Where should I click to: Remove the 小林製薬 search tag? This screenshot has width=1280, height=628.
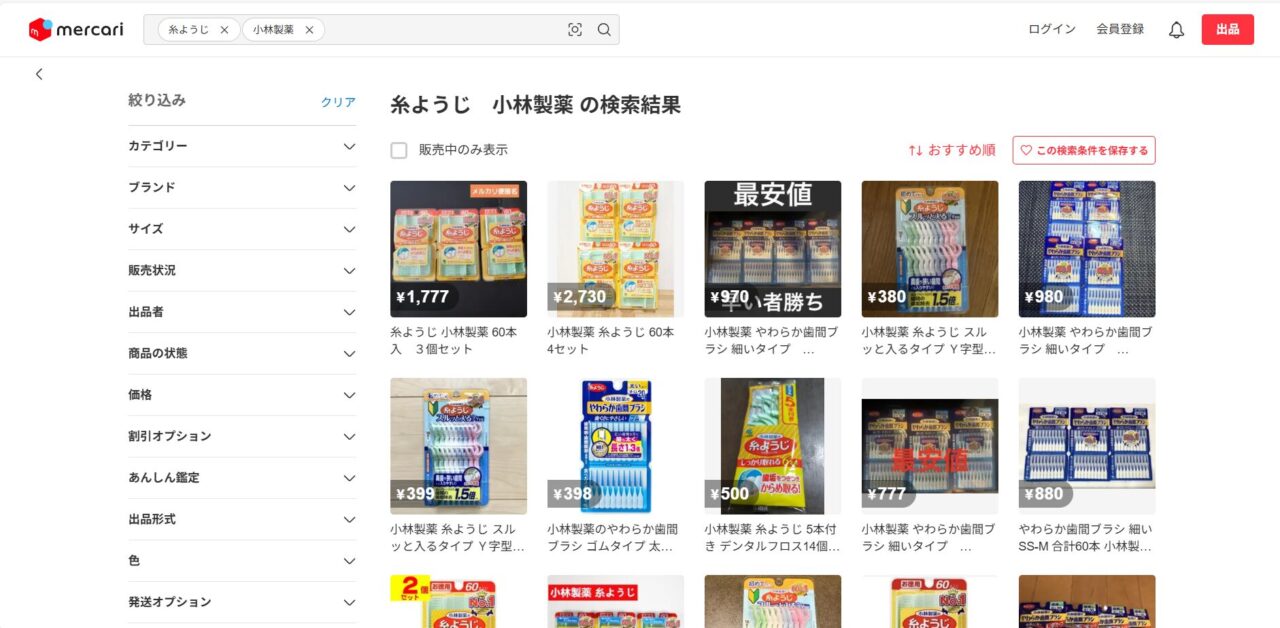point(309,30)
